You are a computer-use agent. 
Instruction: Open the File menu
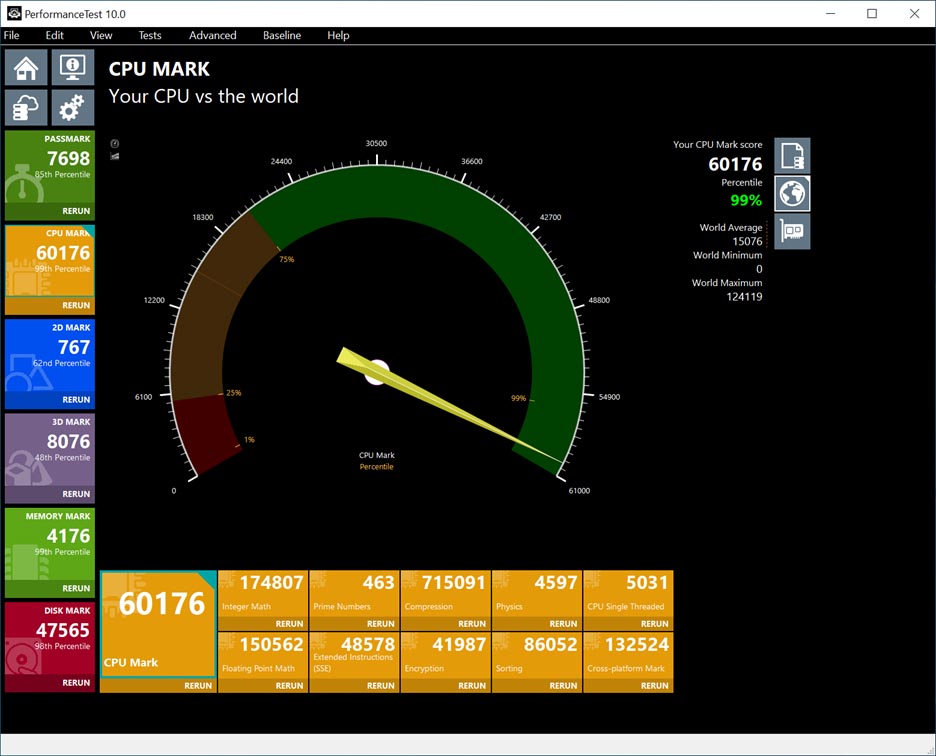(x=11, y=35)
